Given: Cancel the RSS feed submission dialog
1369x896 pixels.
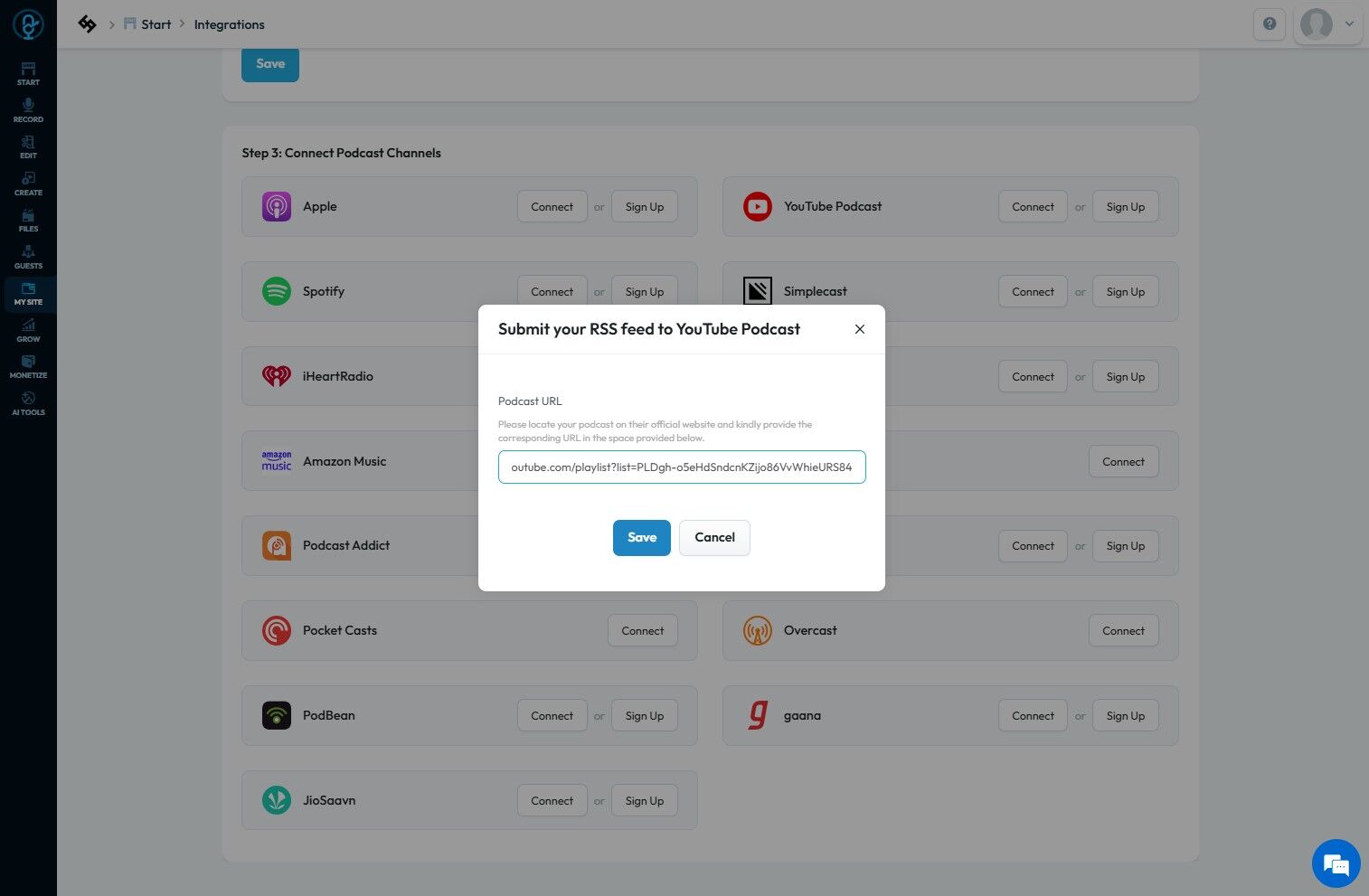Looking at the screenshot, I should [x=714, y=538].
